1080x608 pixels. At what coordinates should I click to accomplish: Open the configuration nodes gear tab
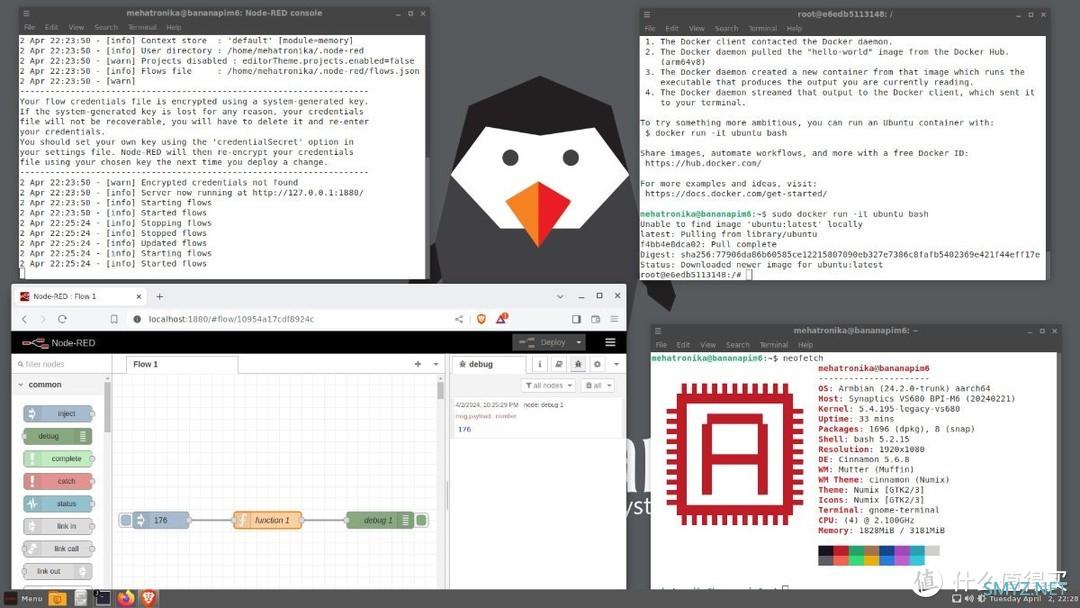(597, 364)
